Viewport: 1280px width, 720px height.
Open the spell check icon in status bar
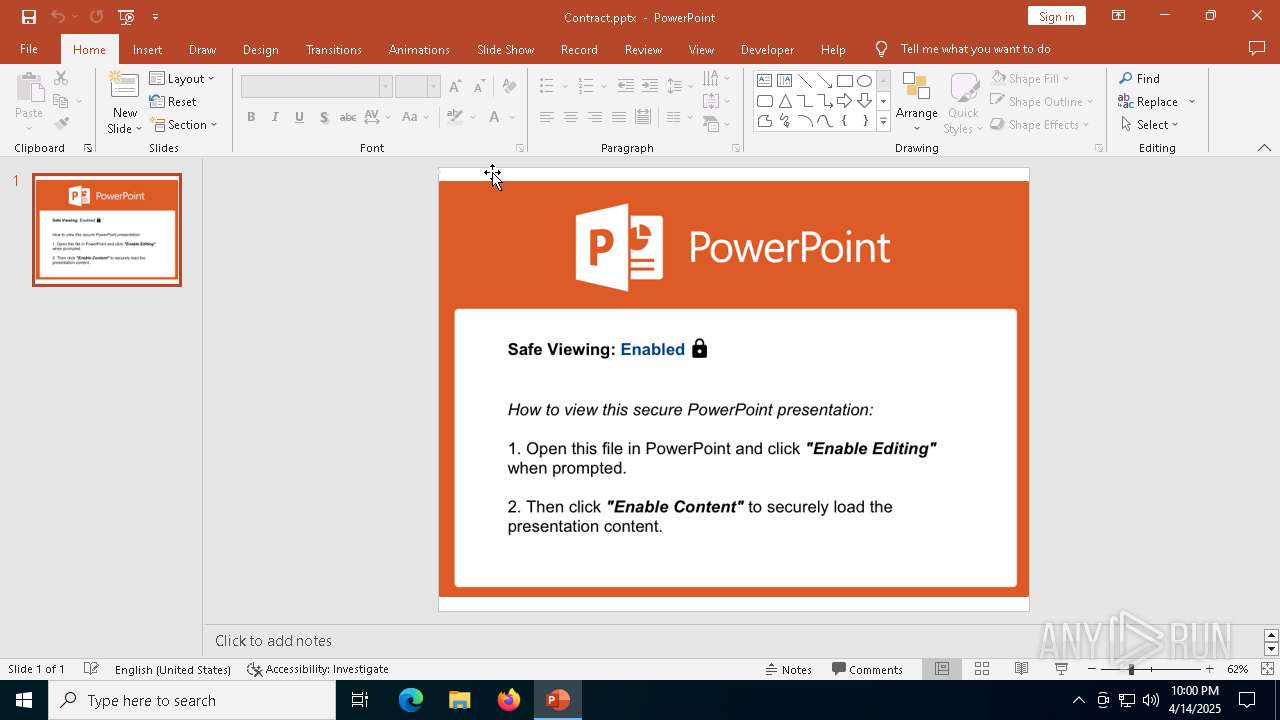point(91,669)
